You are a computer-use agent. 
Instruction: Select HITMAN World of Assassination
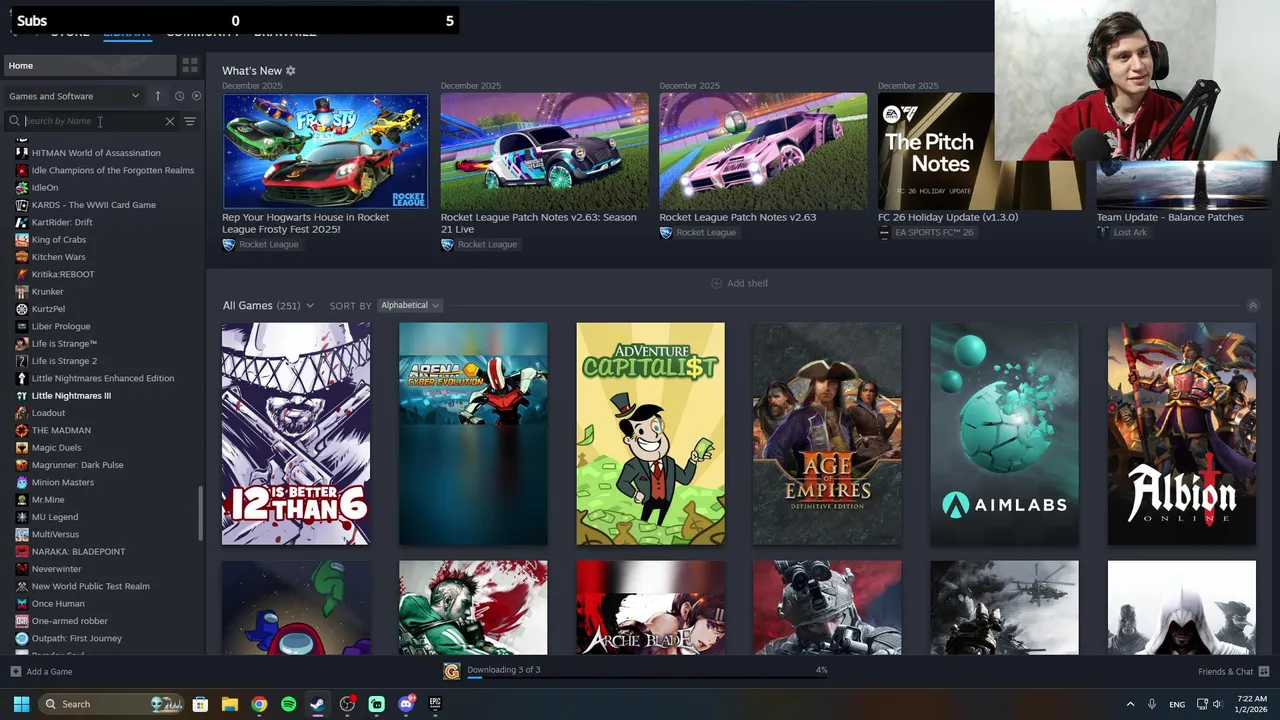click(96, 153)
